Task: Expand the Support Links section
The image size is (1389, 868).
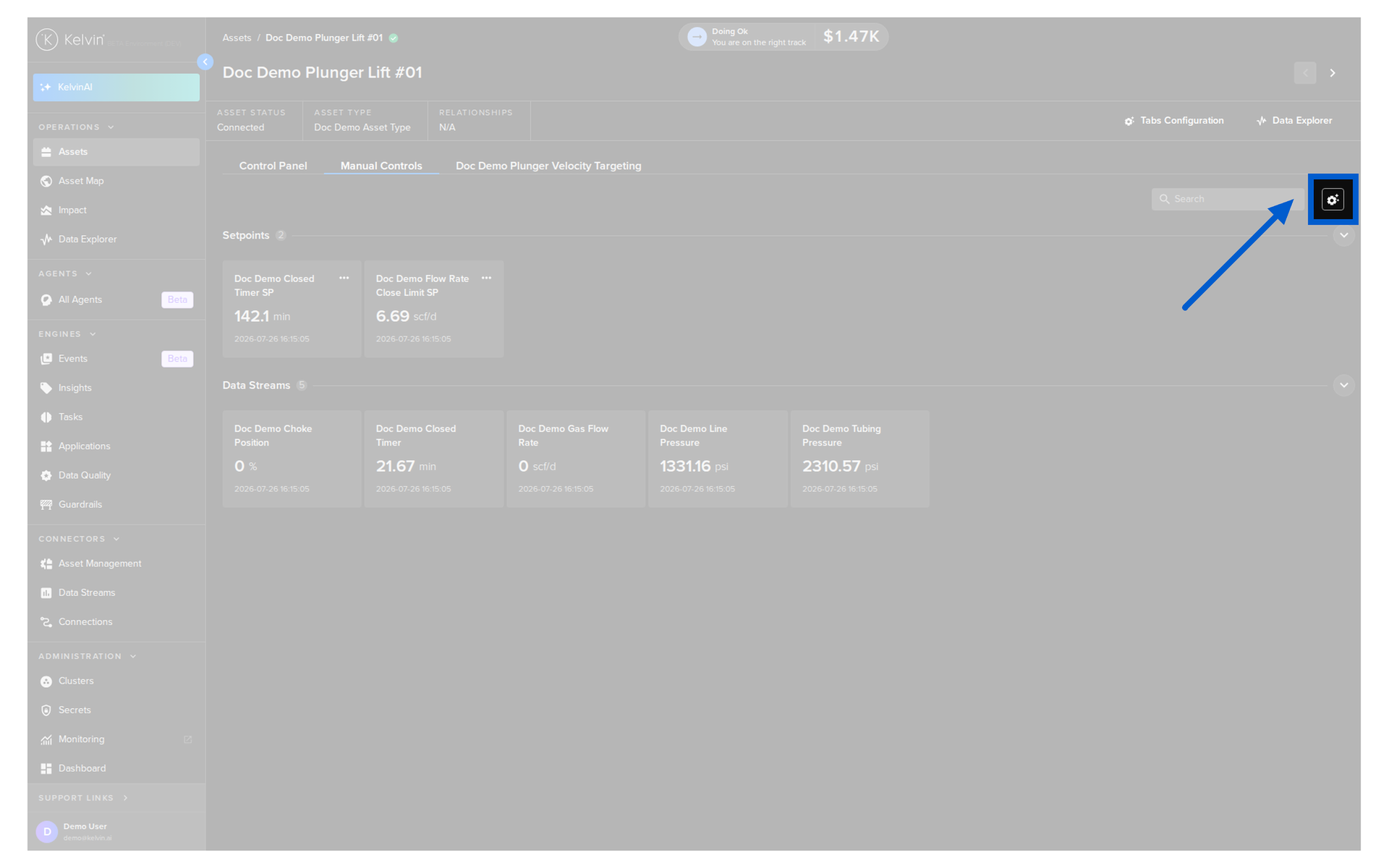Action: (x=125, y=798)
